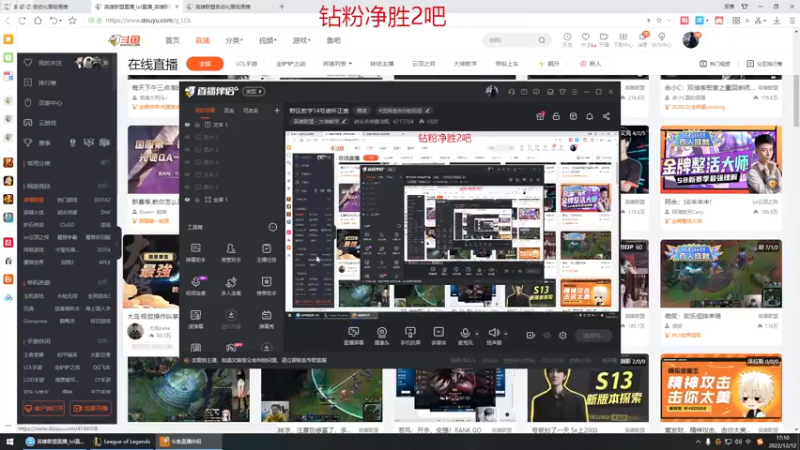Open the history clock icon in Douyu header
The image size is (800, 450).
[x=567, y=39]
